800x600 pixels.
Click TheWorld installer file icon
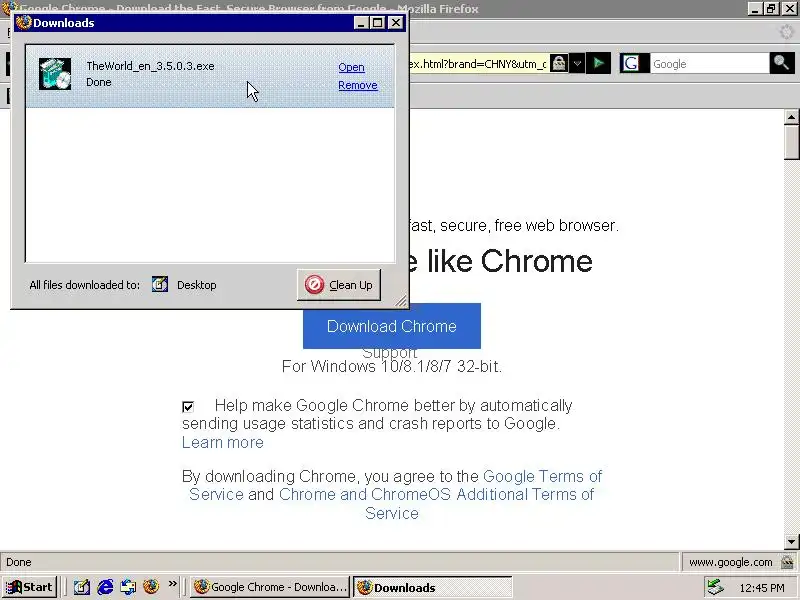55,74
